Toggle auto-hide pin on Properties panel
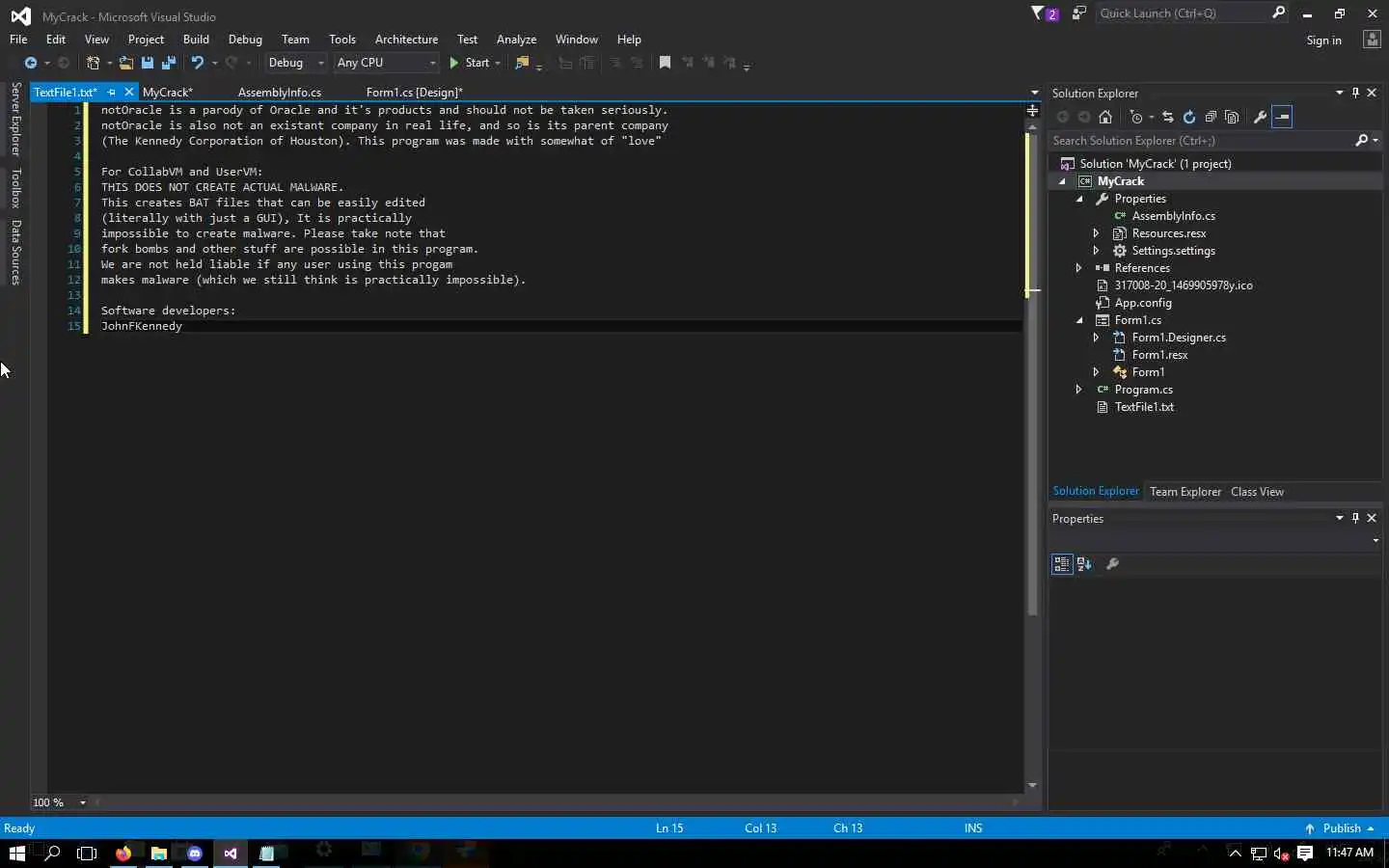1389x868 pixels. (1355, 518)
